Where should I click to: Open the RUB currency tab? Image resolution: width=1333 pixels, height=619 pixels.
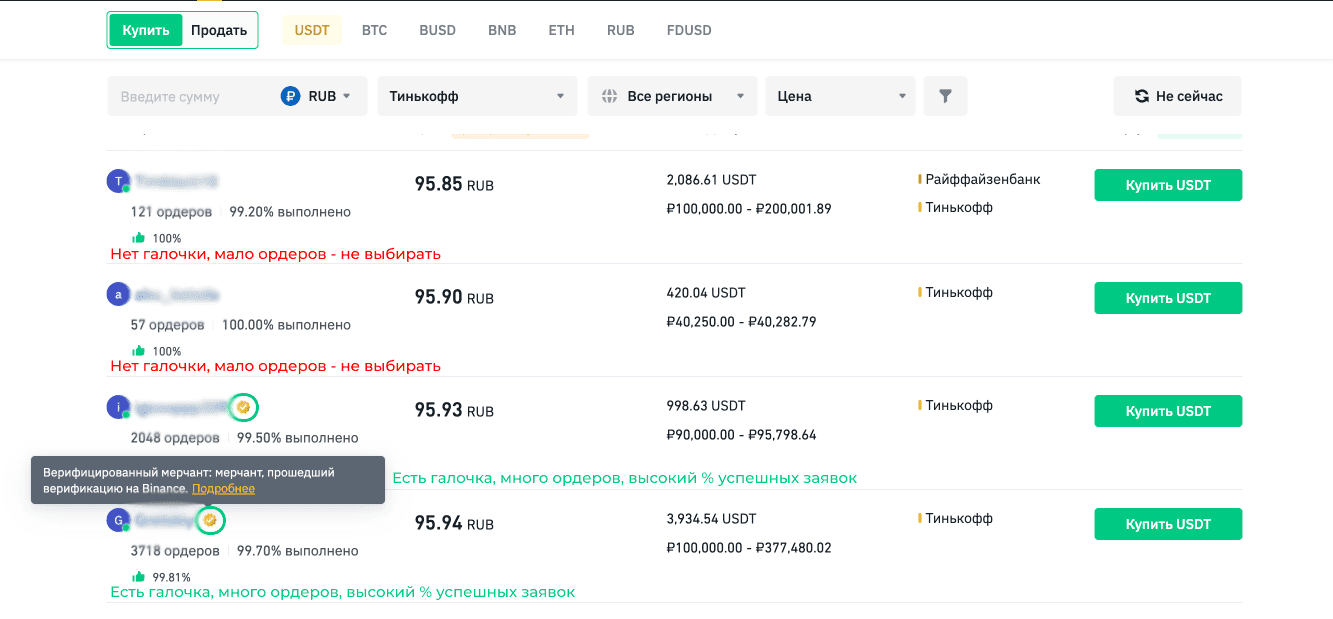pyautogui.click(x=620, y=30)
